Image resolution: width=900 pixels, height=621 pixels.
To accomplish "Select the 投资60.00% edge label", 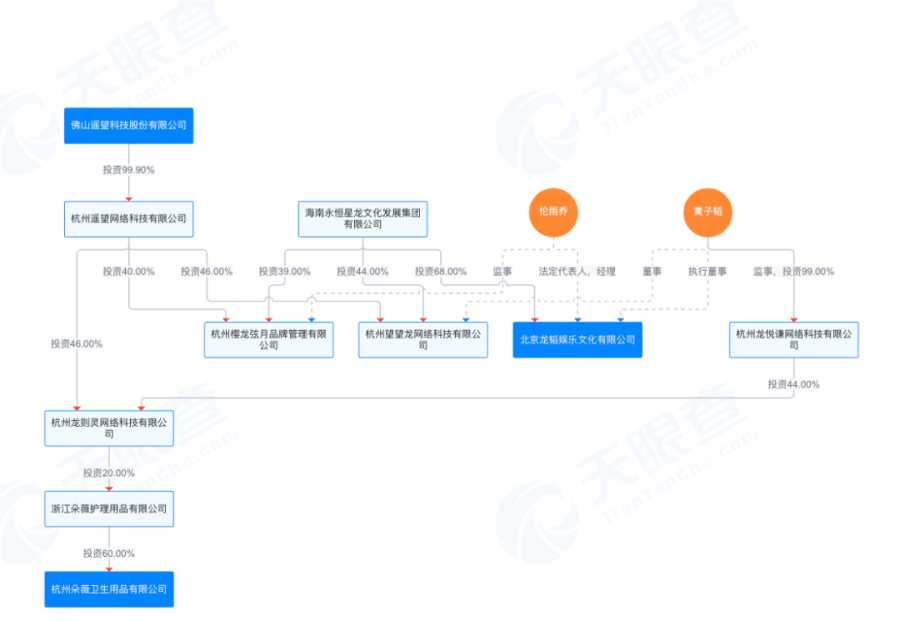I will 109,553.
